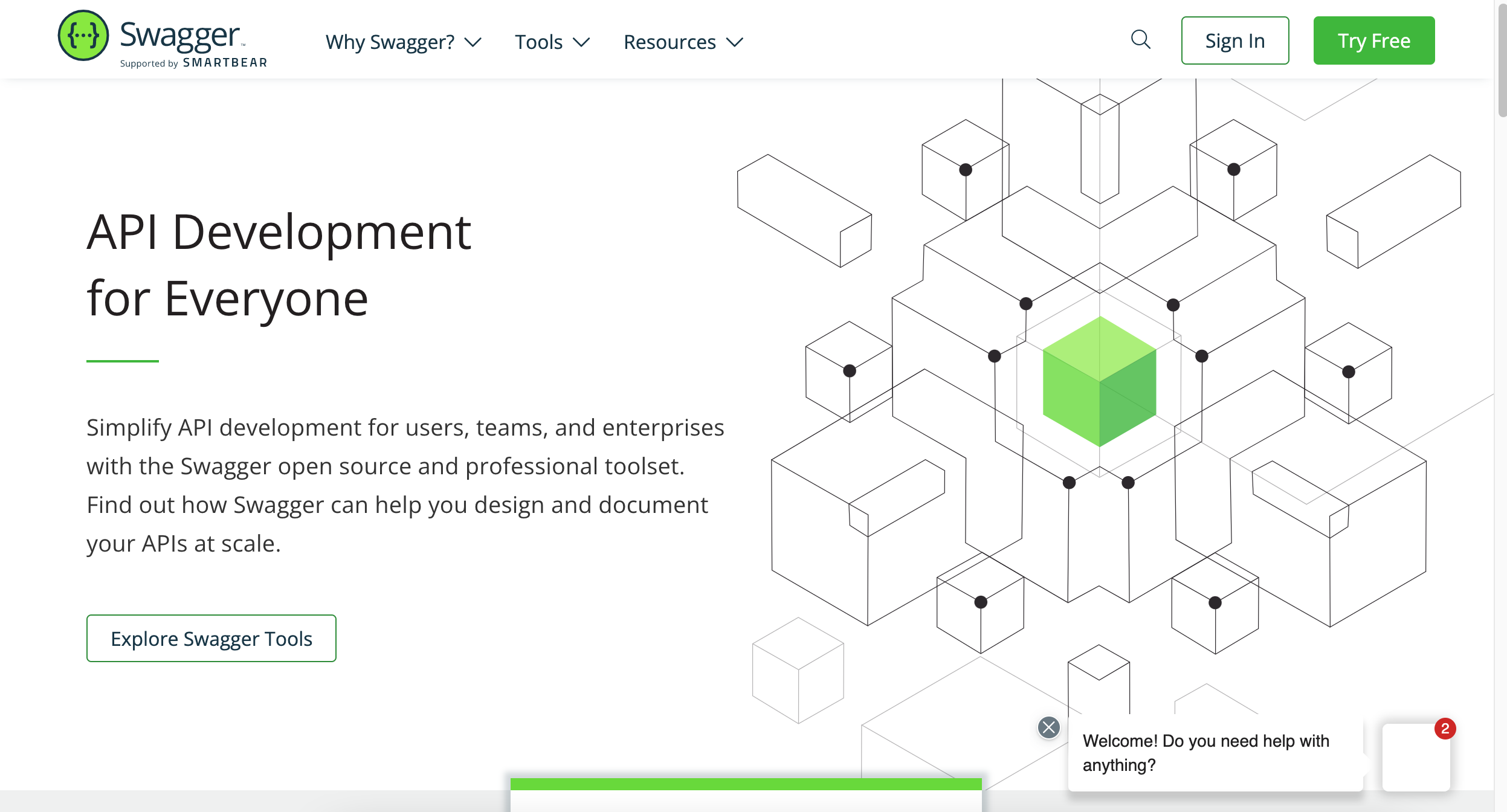Click the Explore Swagger Tools button
This screenshot has width=1507, height=812.
[211, 639]
